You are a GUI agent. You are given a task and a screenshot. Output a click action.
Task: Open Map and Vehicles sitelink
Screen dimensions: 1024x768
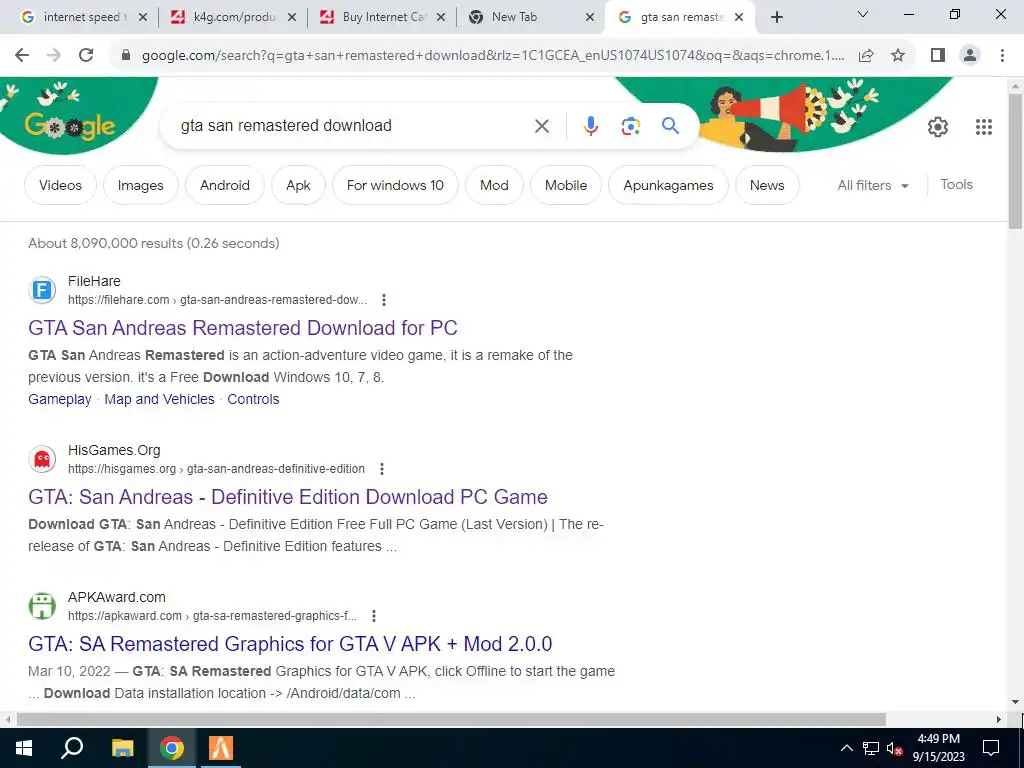pyautogui.click(x=159, y=399)
